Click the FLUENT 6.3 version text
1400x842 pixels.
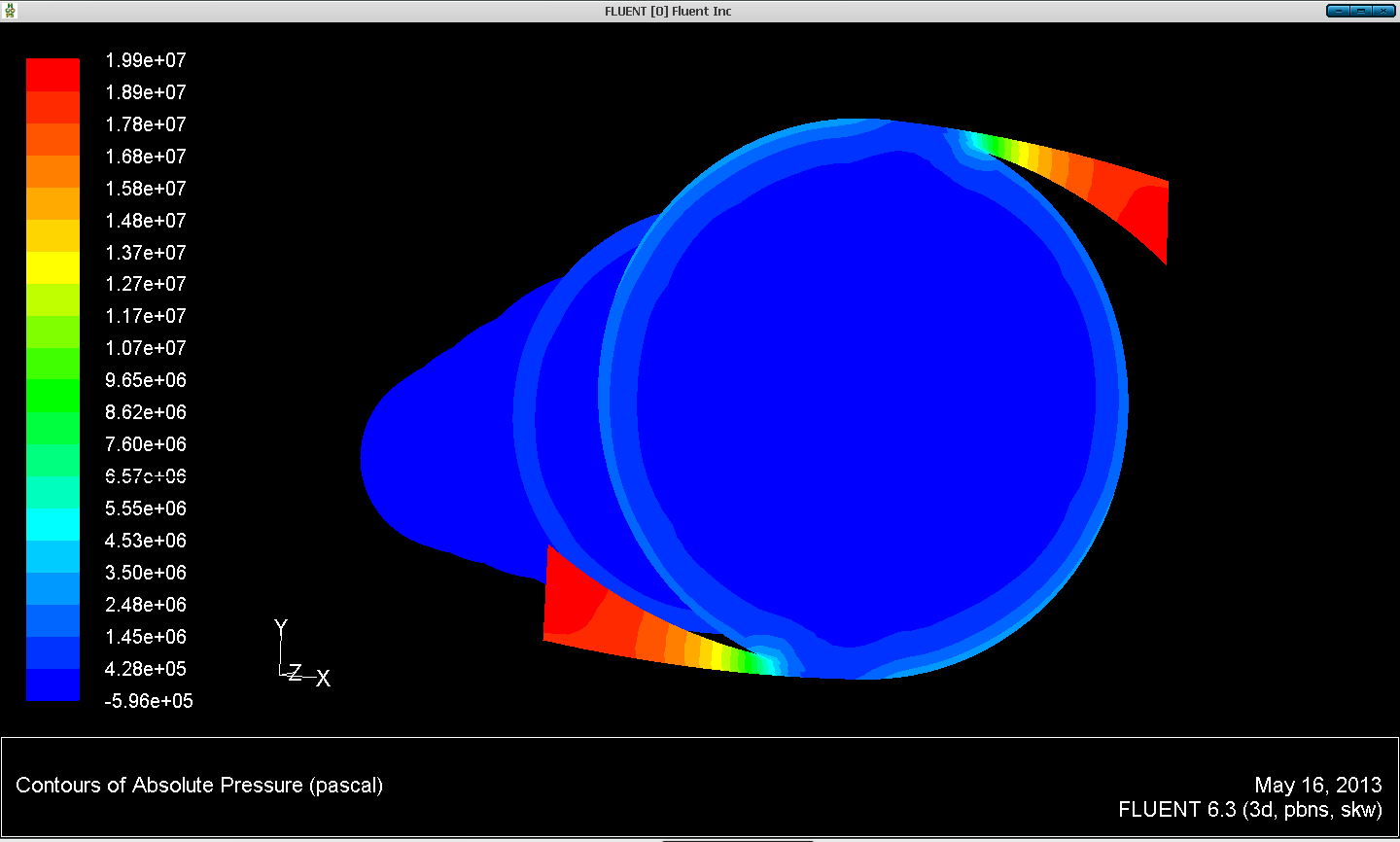tap(1249, 810)
